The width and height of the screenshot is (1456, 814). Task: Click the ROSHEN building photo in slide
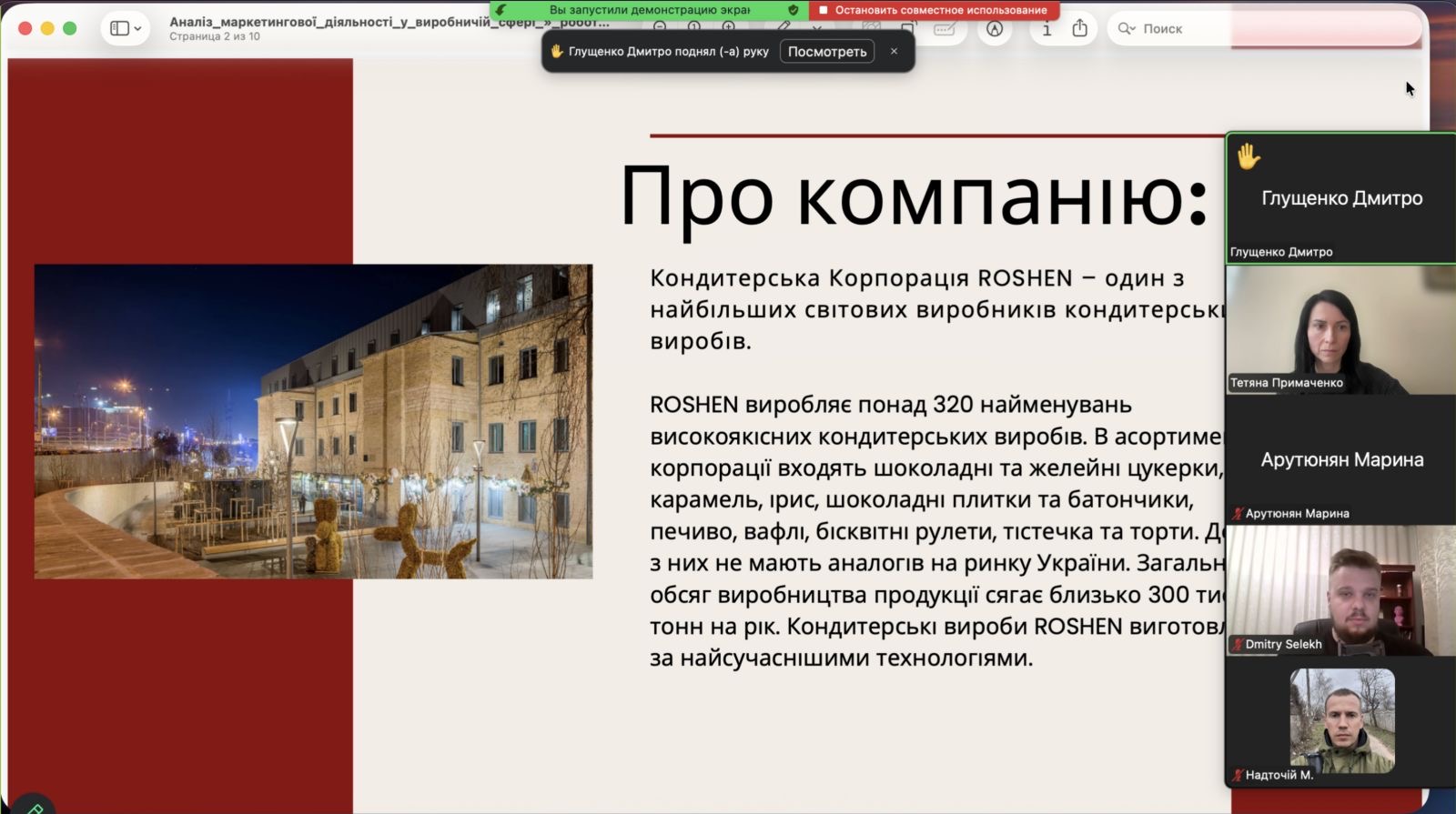313,421
